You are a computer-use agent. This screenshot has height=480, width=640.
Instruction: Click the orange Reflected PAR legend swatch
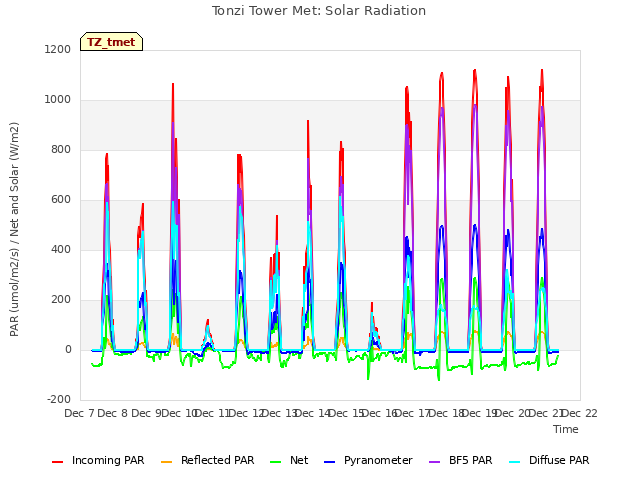tap(167, 462)
